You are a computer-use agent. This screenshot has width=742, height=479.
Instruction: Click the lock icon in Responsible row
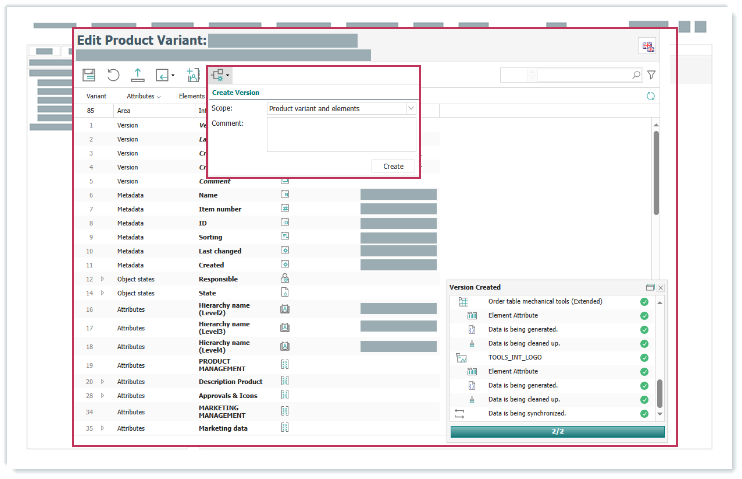285,279
